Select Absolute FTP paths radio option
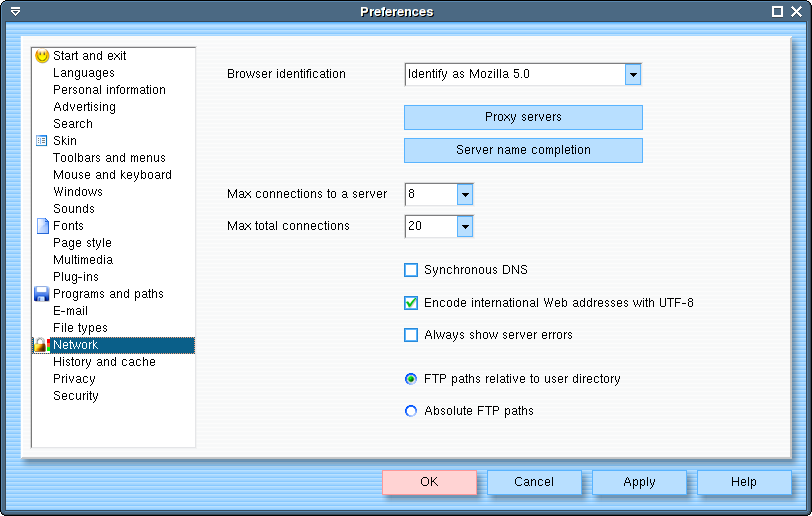The image size is (812, 516). pos(411,411)
